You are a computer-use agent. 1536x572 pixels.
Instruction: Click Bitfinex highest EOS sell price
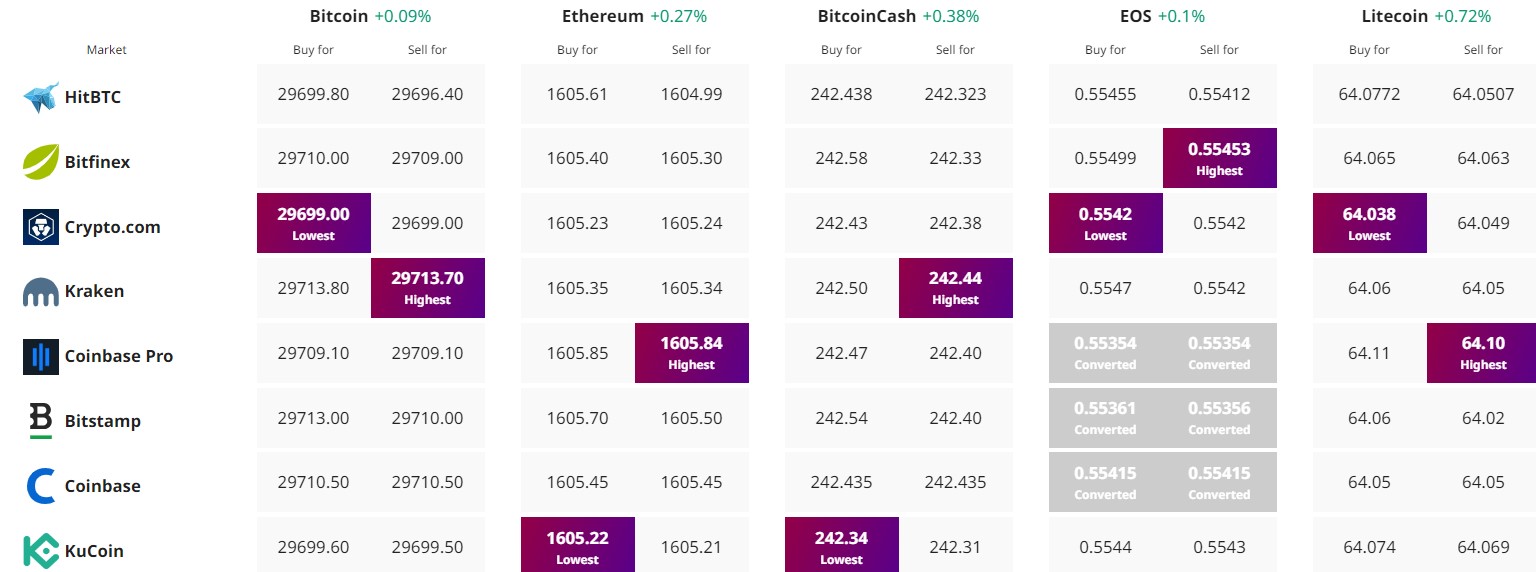coord(1220,158)
